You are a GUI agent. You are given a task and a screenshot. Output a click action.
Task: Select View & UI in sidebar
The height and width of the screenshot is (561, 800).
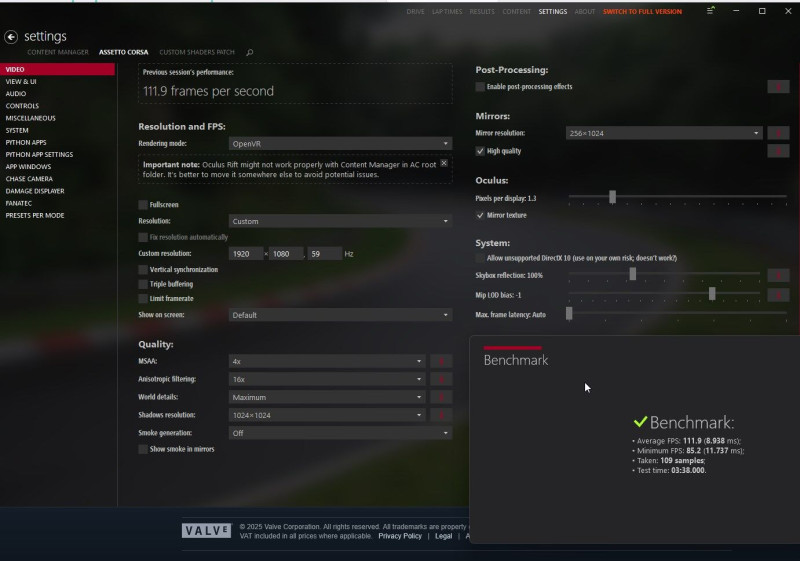[57, 82]
